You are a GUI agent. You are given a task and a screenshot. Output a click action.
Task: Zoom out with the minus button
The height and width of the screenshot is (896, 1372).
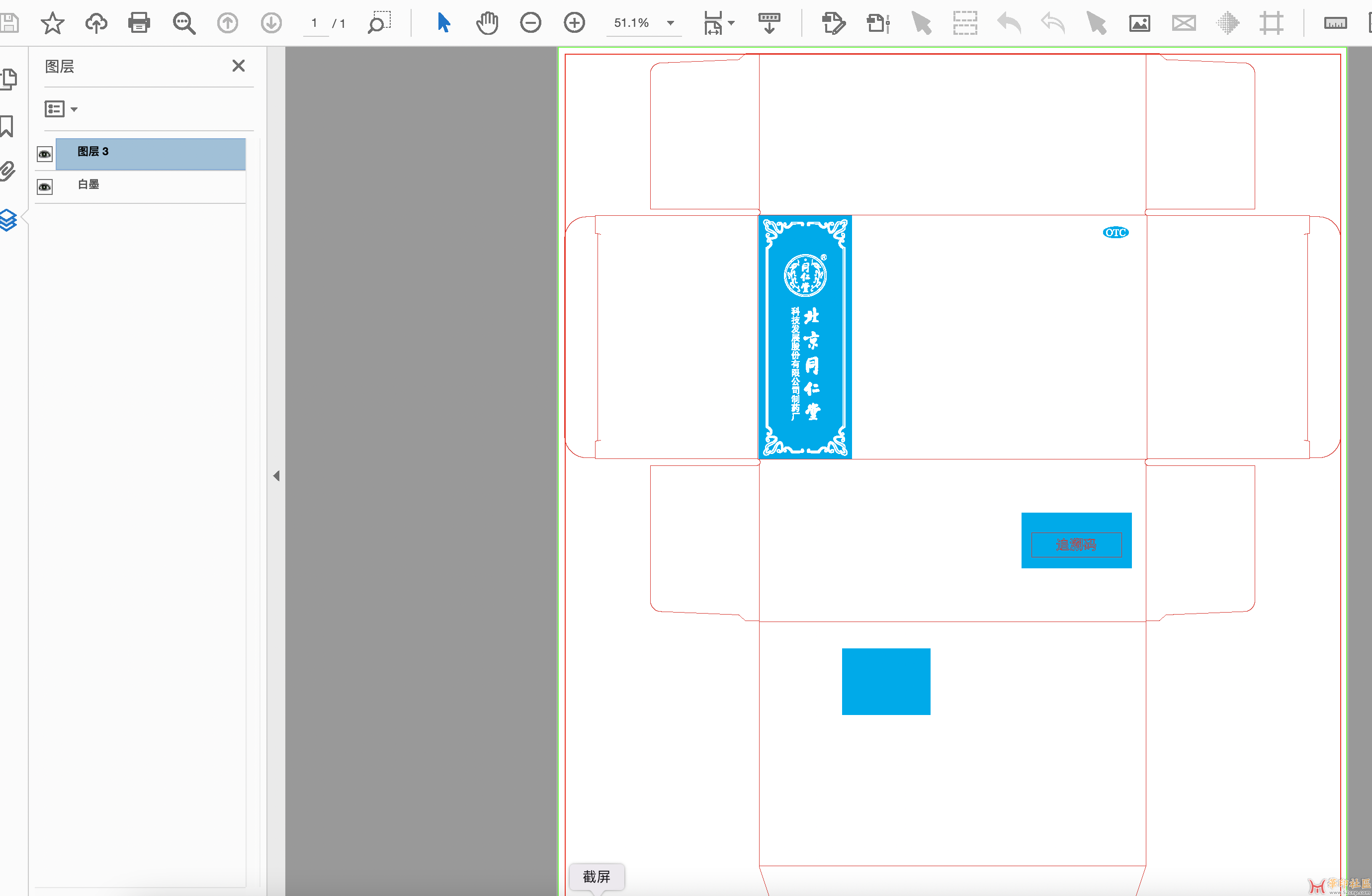pos(530,23)
